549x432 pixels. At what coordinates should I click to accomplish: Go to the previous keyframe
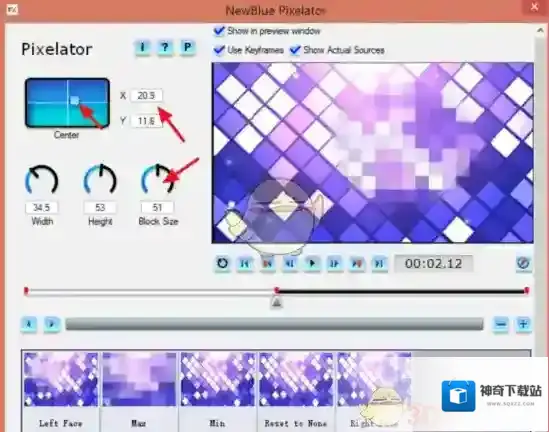tap(267, 263)
